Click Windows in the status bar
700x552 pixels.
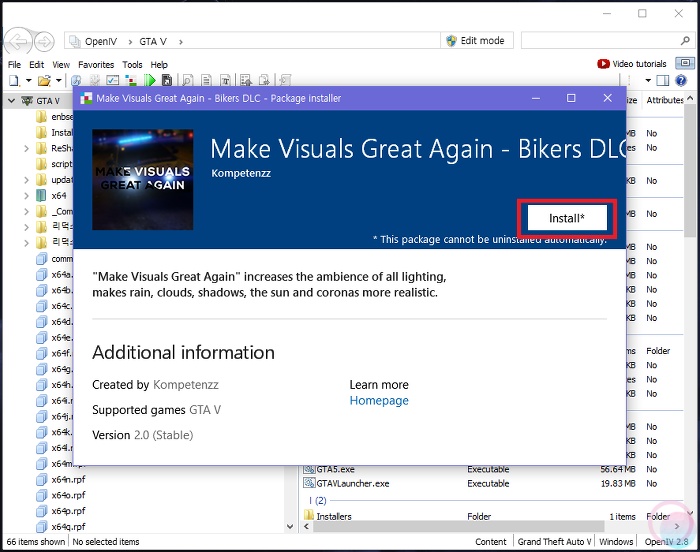(x=616, y=542)
